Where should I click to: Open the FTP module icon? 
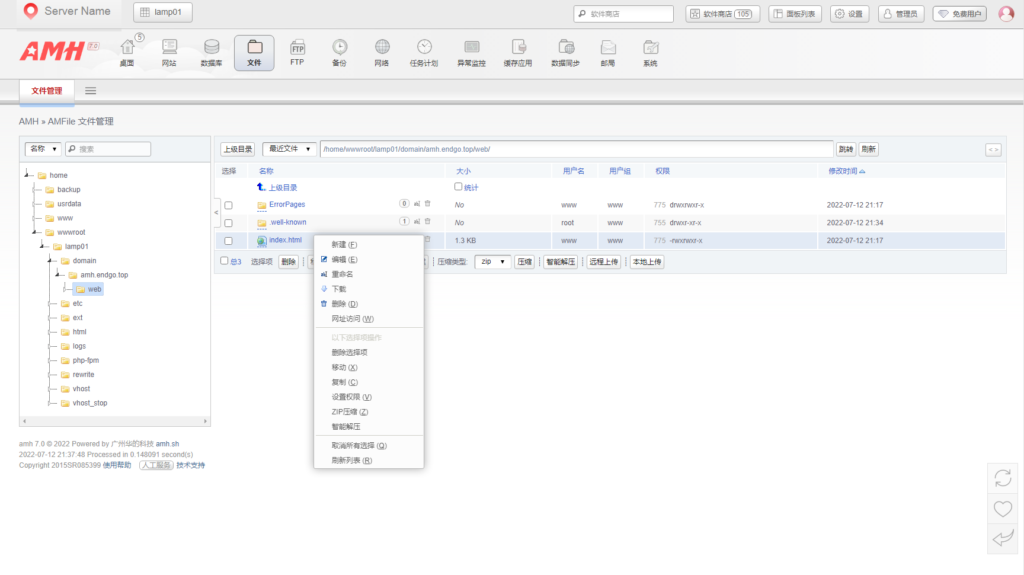297,52
